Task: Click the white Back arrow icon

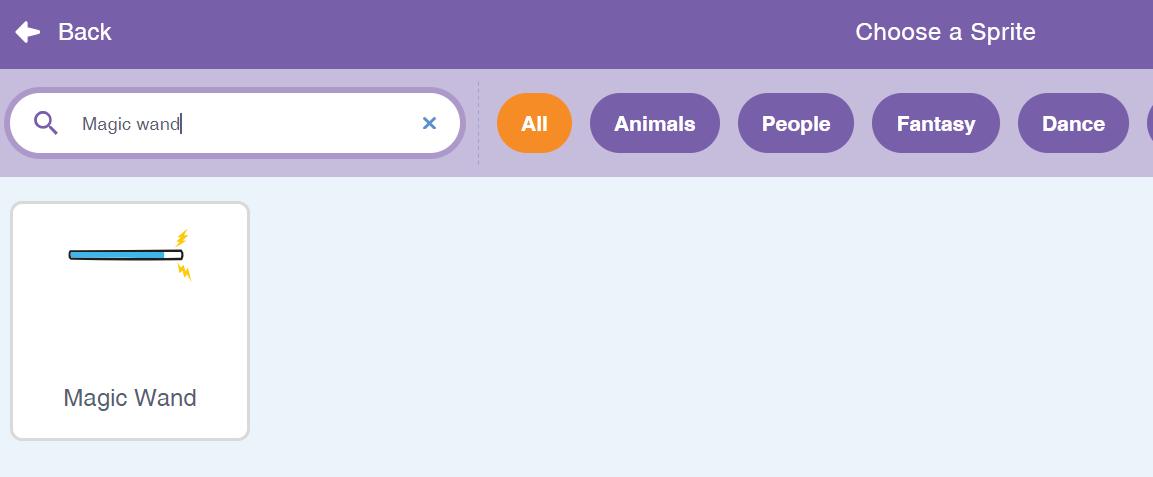Action: (28, 32)
